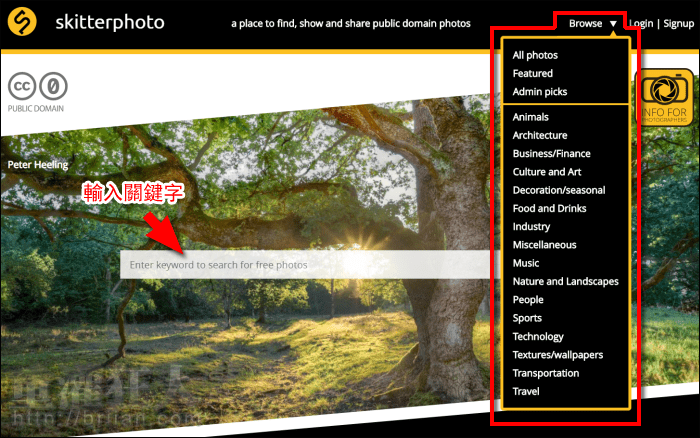Choose Featured in the Browse menu
This screenshot has width=700, height=438.
pos(532,73)
